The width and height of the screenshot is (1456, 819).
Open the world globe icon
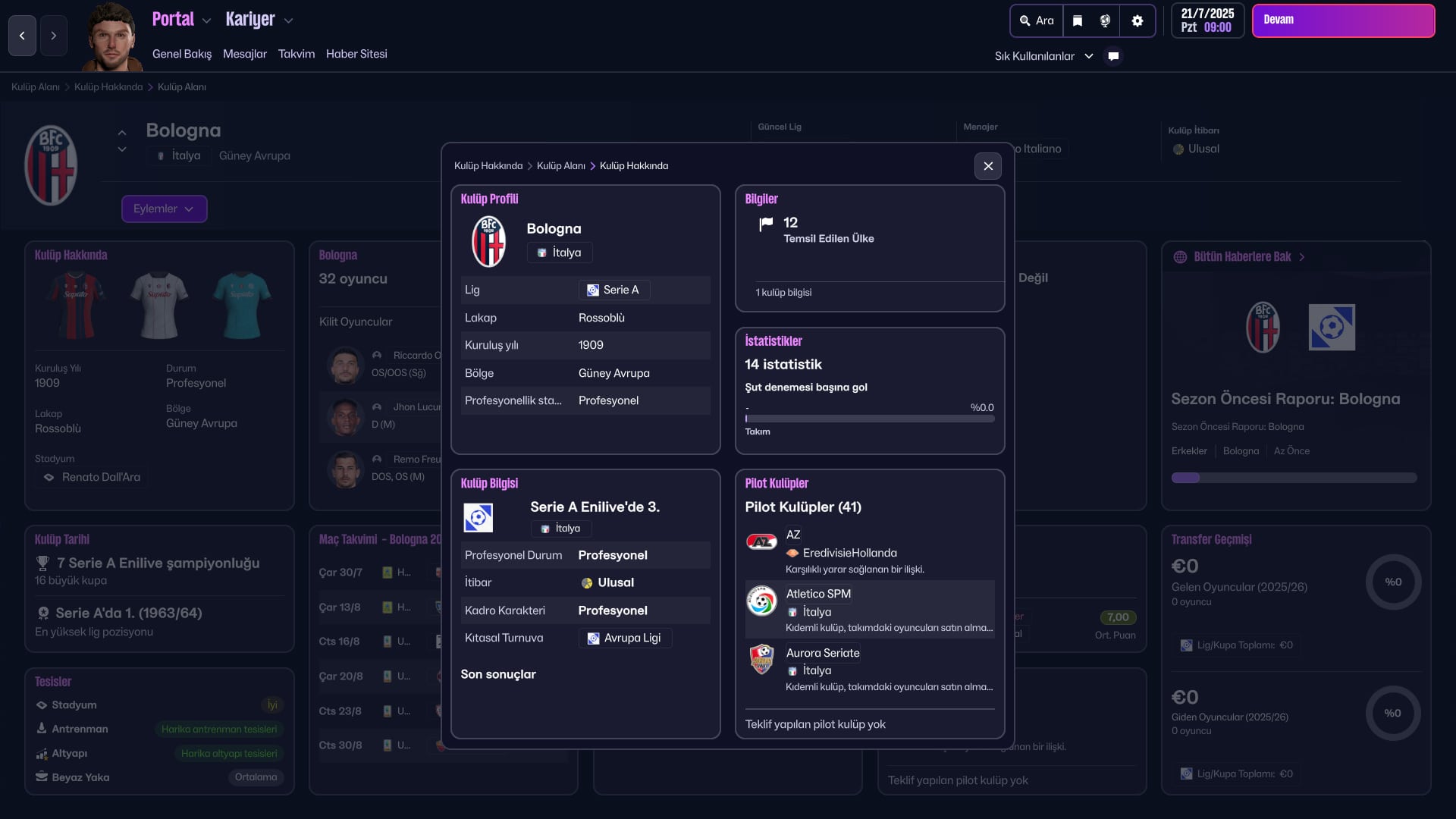pos(1105,21)
